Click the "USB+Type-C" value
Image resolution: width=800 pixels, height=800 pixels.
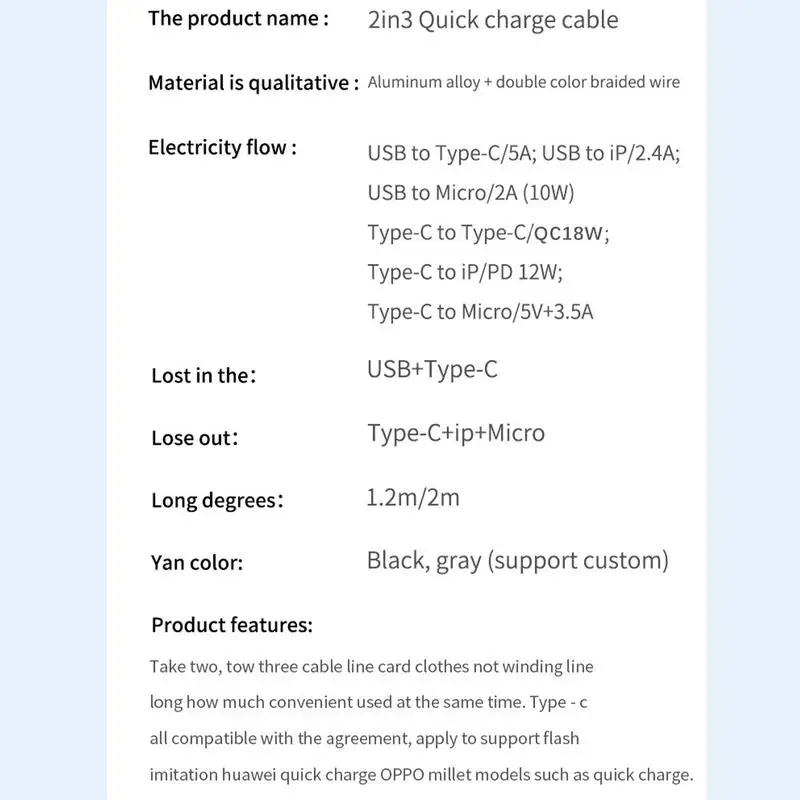pyautogui.click(x=432, y=370)
